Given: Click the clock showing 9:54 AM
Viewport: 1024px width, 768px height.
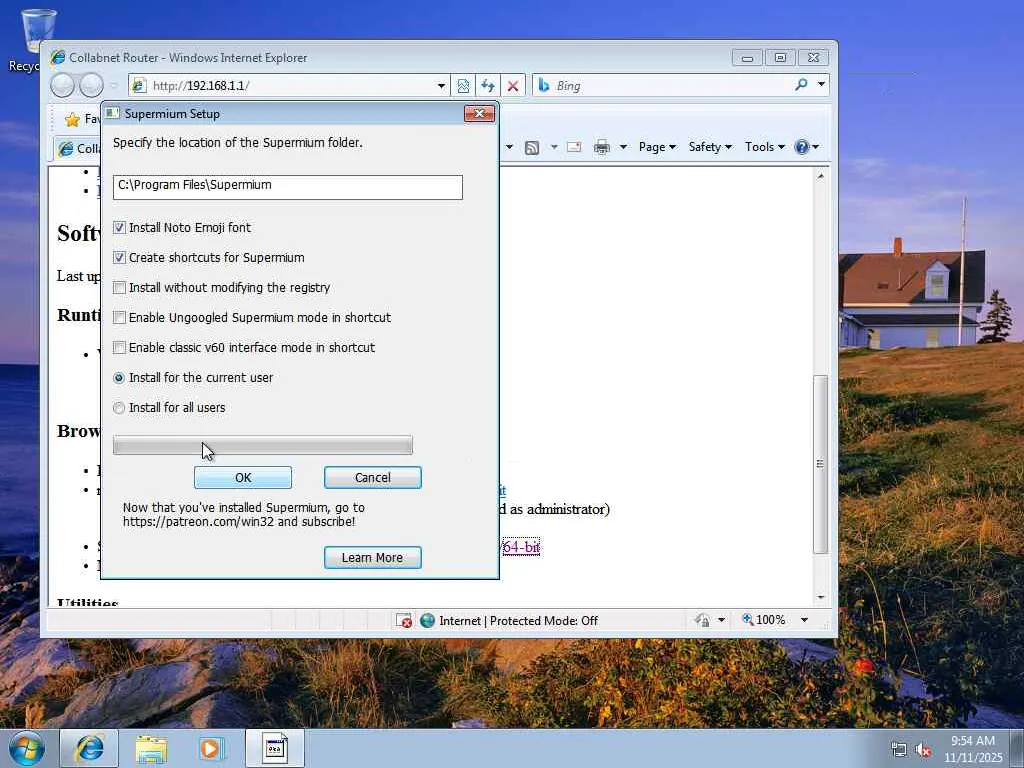Looking at the screenshot, I should pos(972,741).
